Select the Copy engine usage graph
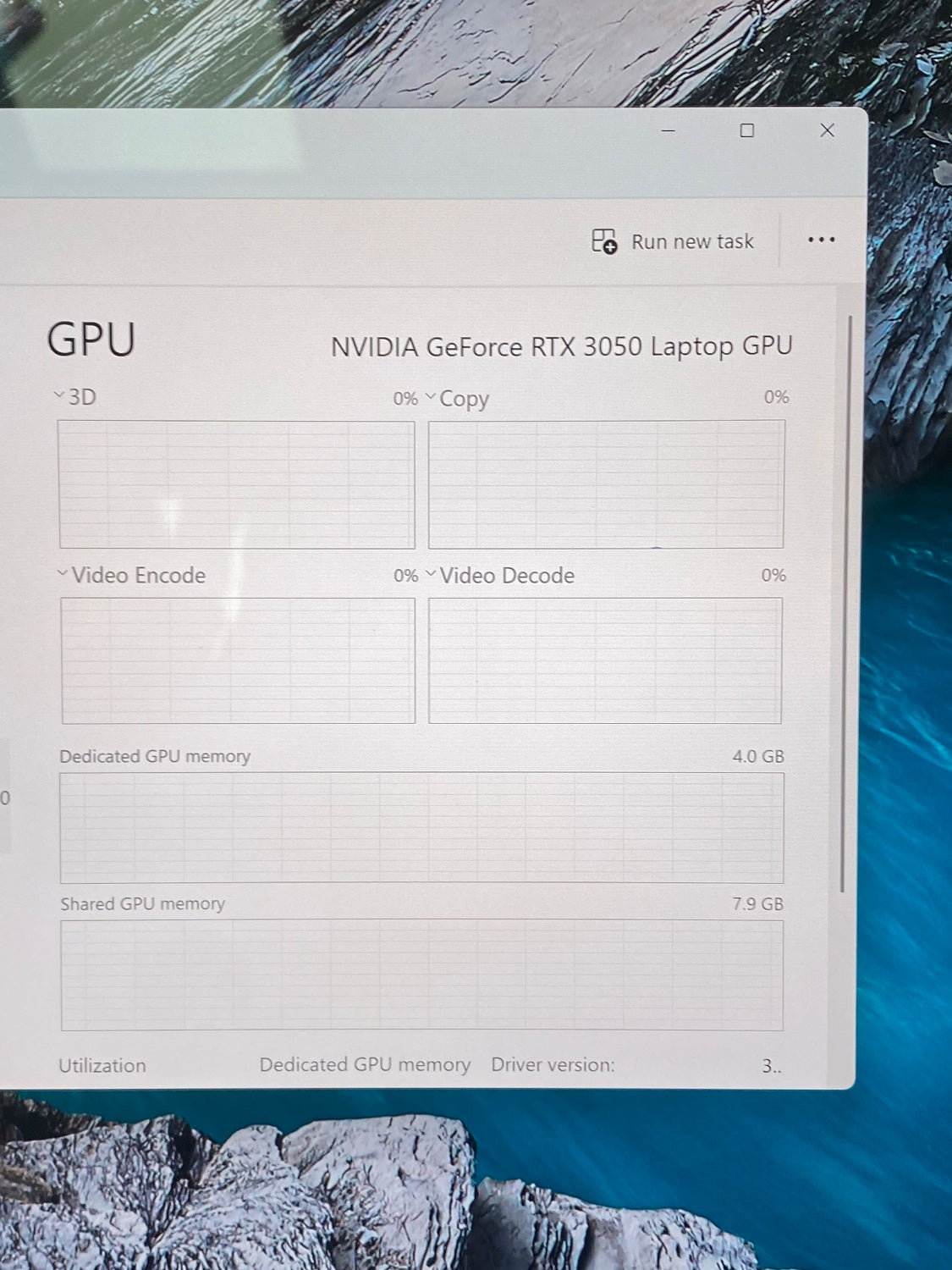952x1270 pixels. click(x=606, y=484)
